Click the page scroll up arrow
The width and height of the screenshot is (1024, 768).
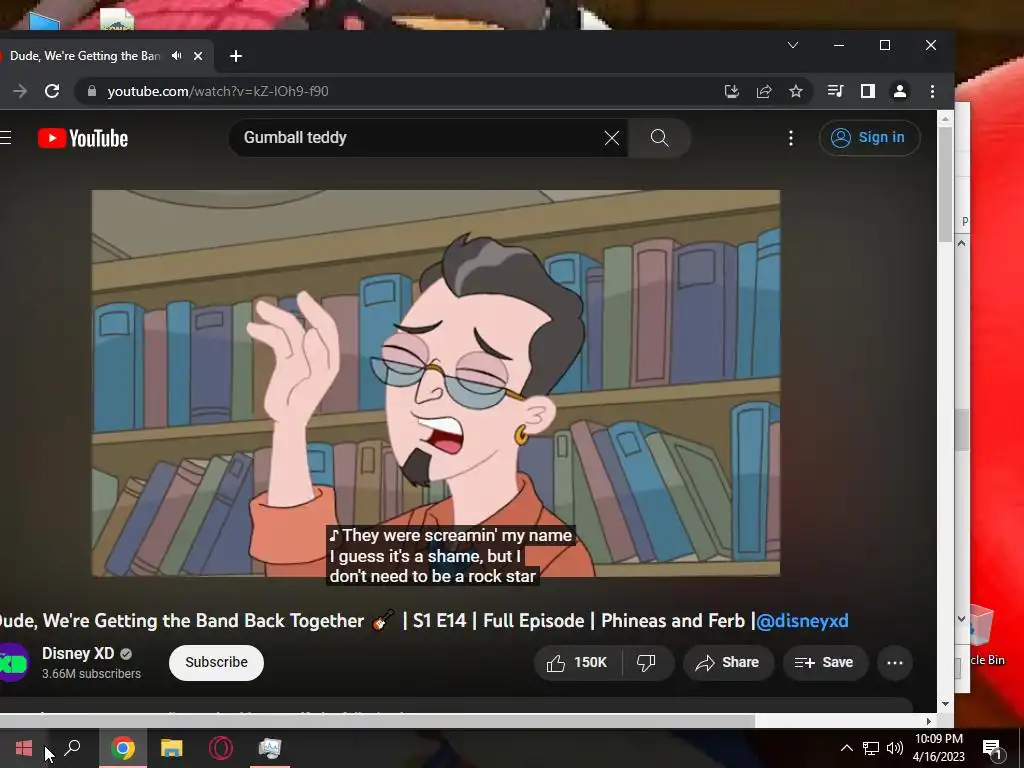[x=945, y=118]
